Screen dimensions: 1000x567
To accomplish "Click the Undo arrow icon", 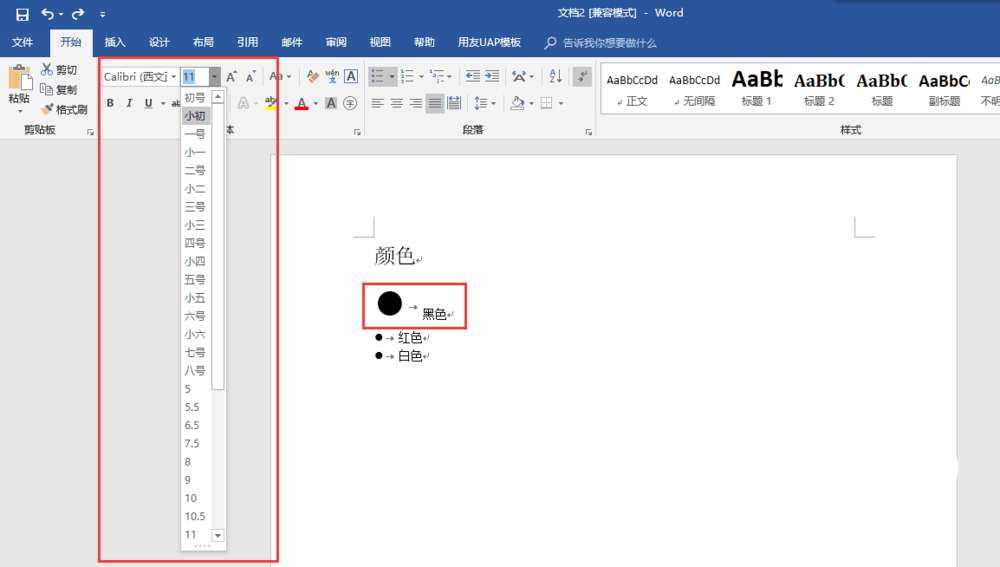I will click(x=48, y=13).
